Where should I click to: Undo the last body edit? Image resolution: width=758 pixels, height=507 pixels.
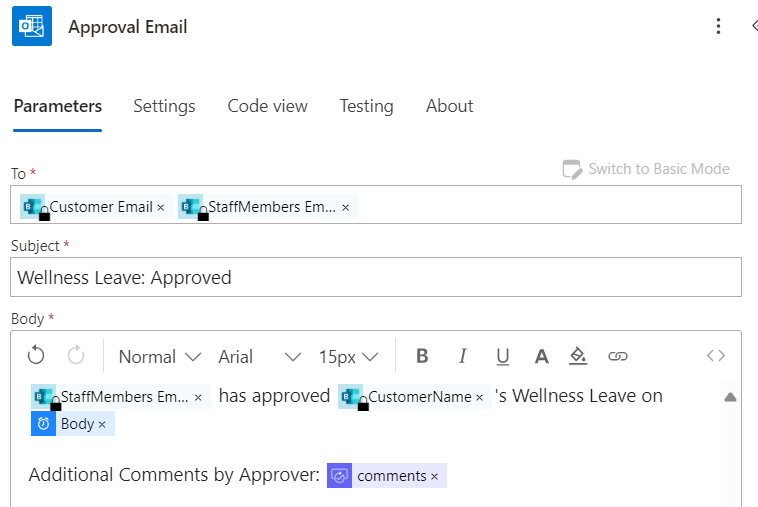point(36,356)
